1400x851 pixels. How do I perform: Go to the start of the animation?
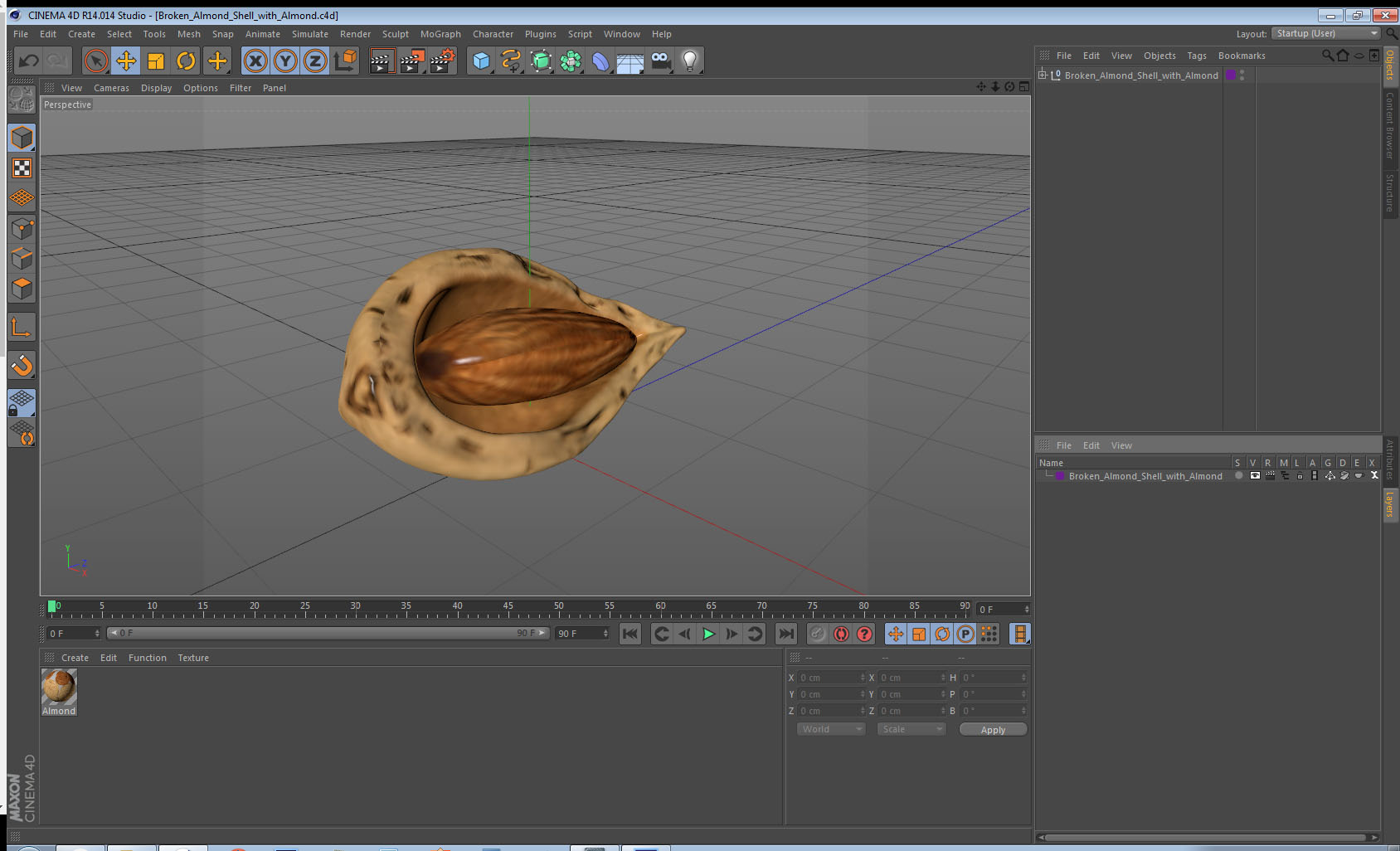[x=630, y=634]
